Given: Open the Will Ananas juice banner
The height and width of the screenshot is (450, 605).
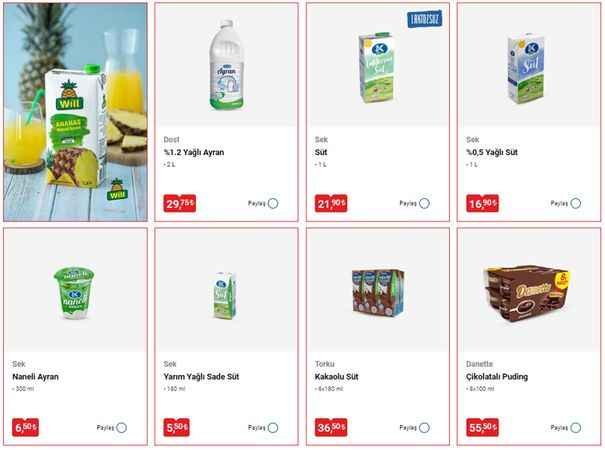Looking at the screenshot, I should click(x=75, y=112).
